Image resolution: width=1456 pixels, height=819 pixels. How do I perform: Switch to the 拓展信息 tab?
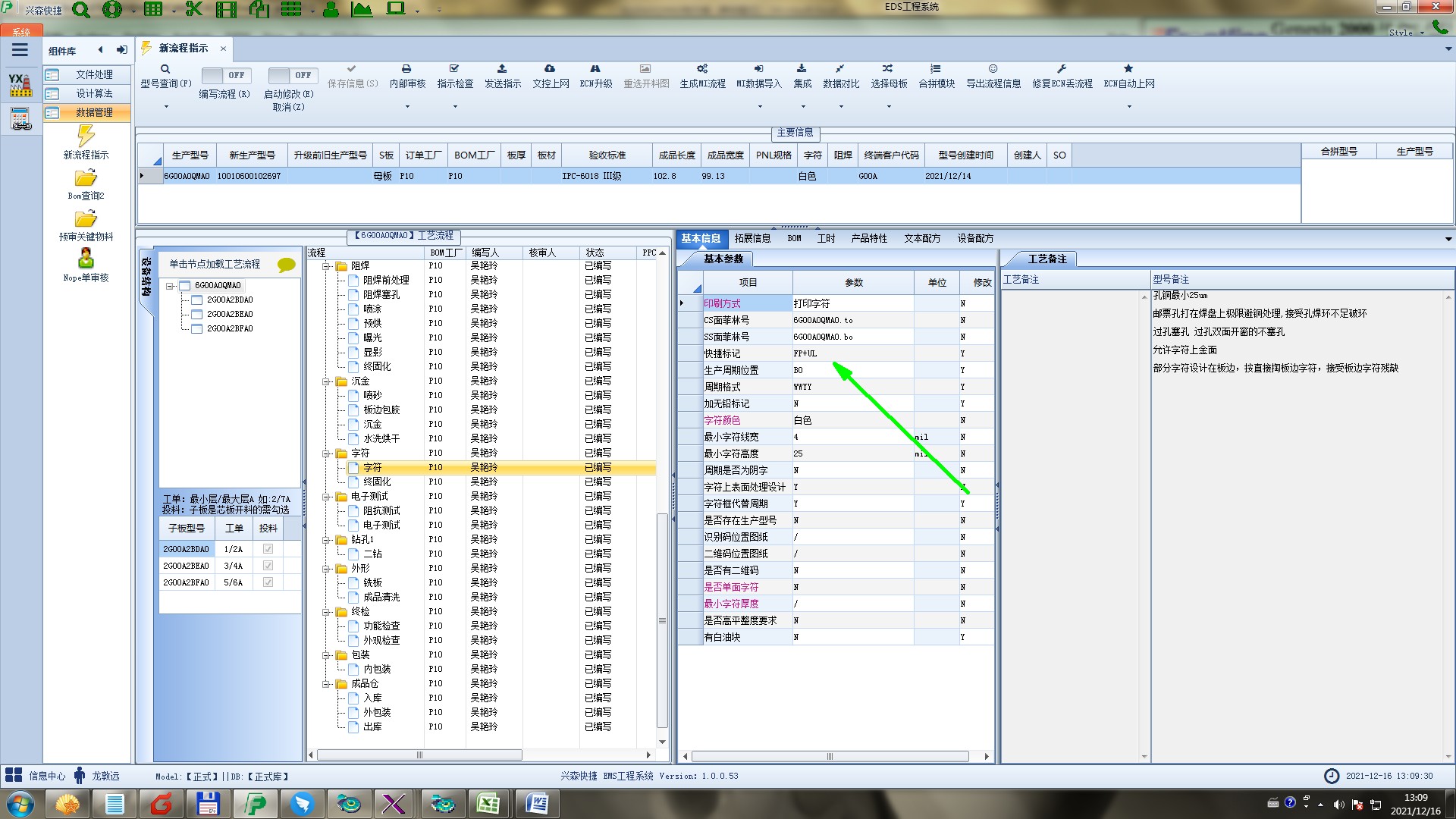pos(752,238)
